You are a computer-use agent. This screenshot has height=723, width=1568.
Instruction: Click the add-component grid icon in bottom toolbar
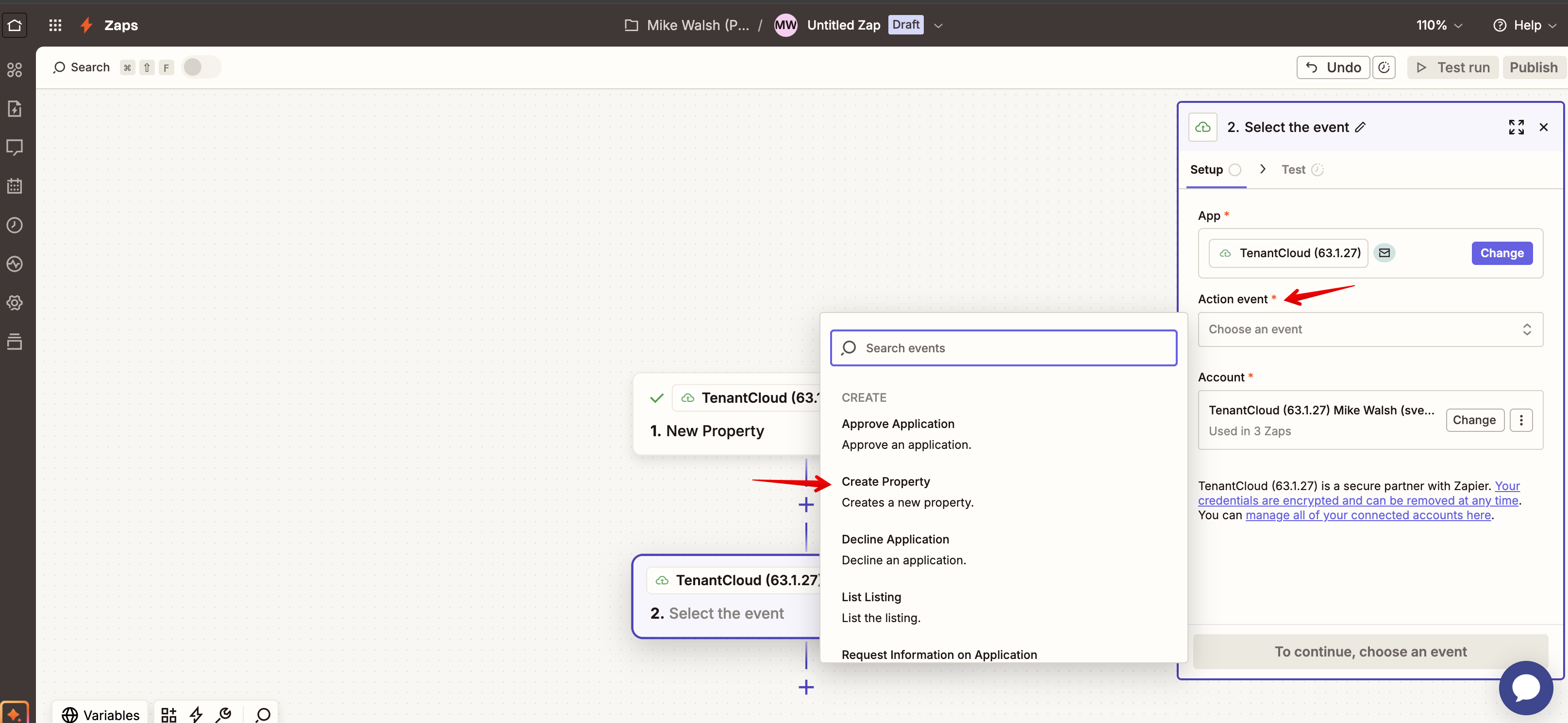[168, 714]
